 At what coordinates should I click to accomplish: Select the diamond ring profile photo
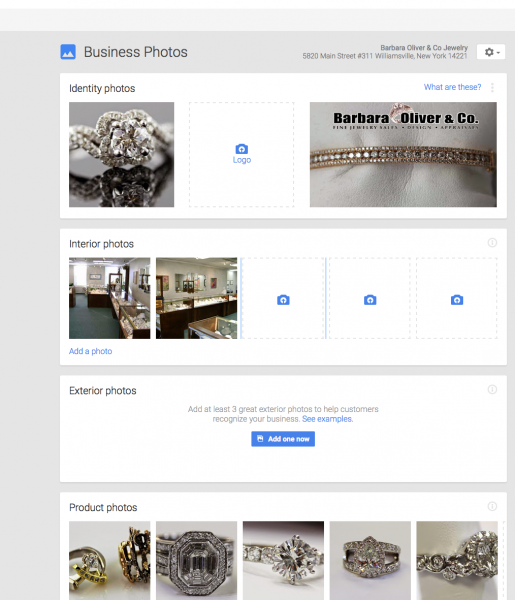[121, 155]
